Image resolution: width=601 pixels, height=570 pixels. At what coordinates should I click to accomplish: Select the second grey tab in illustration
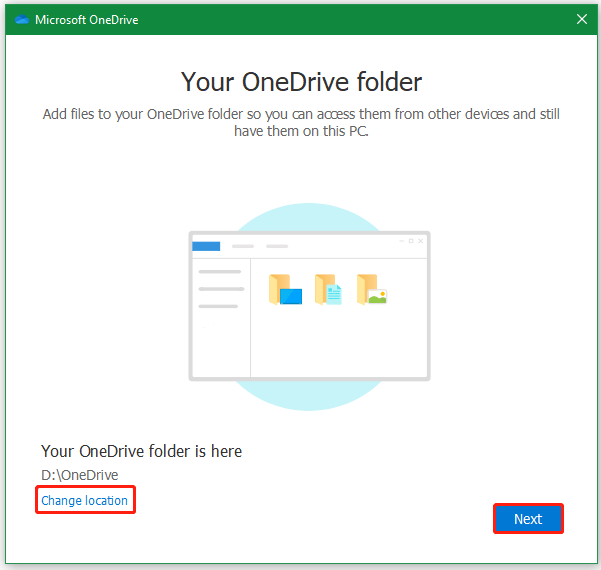277,246
